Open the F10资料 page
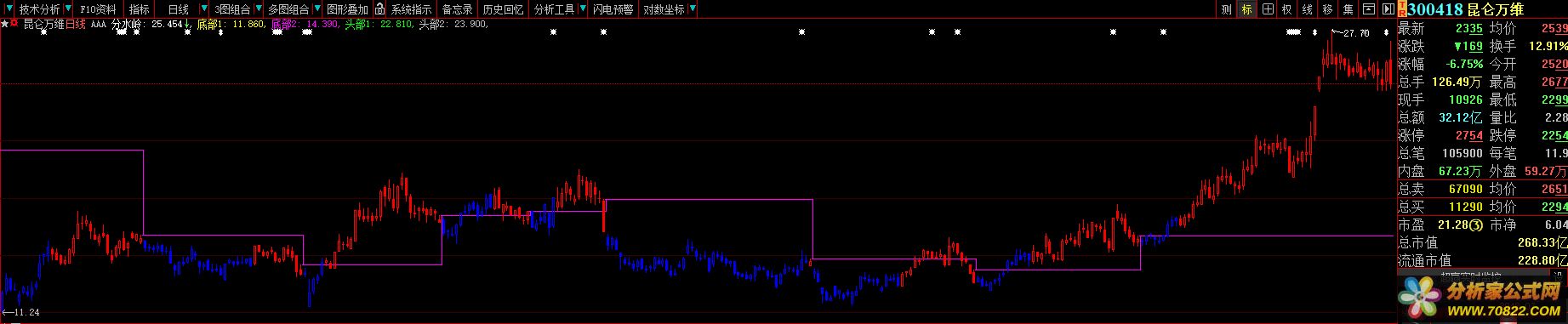The image size is (1568, 324). click(x=98, y=9)
